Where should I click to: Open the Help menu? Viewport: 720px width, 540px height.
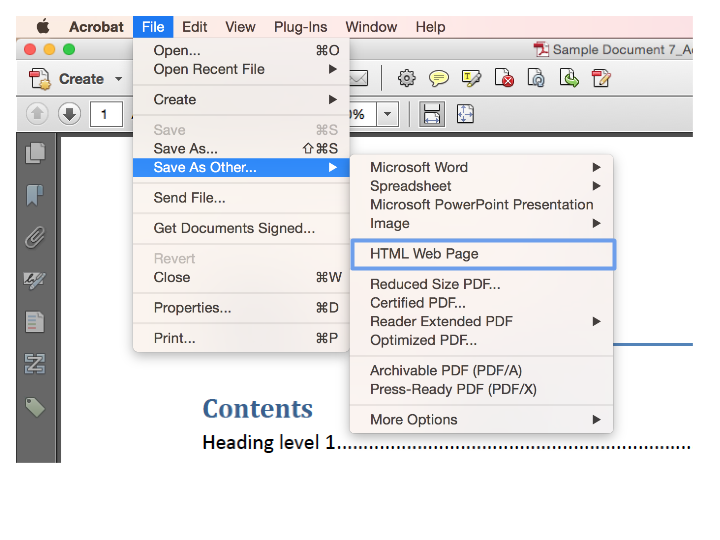[x=430, y=27]
